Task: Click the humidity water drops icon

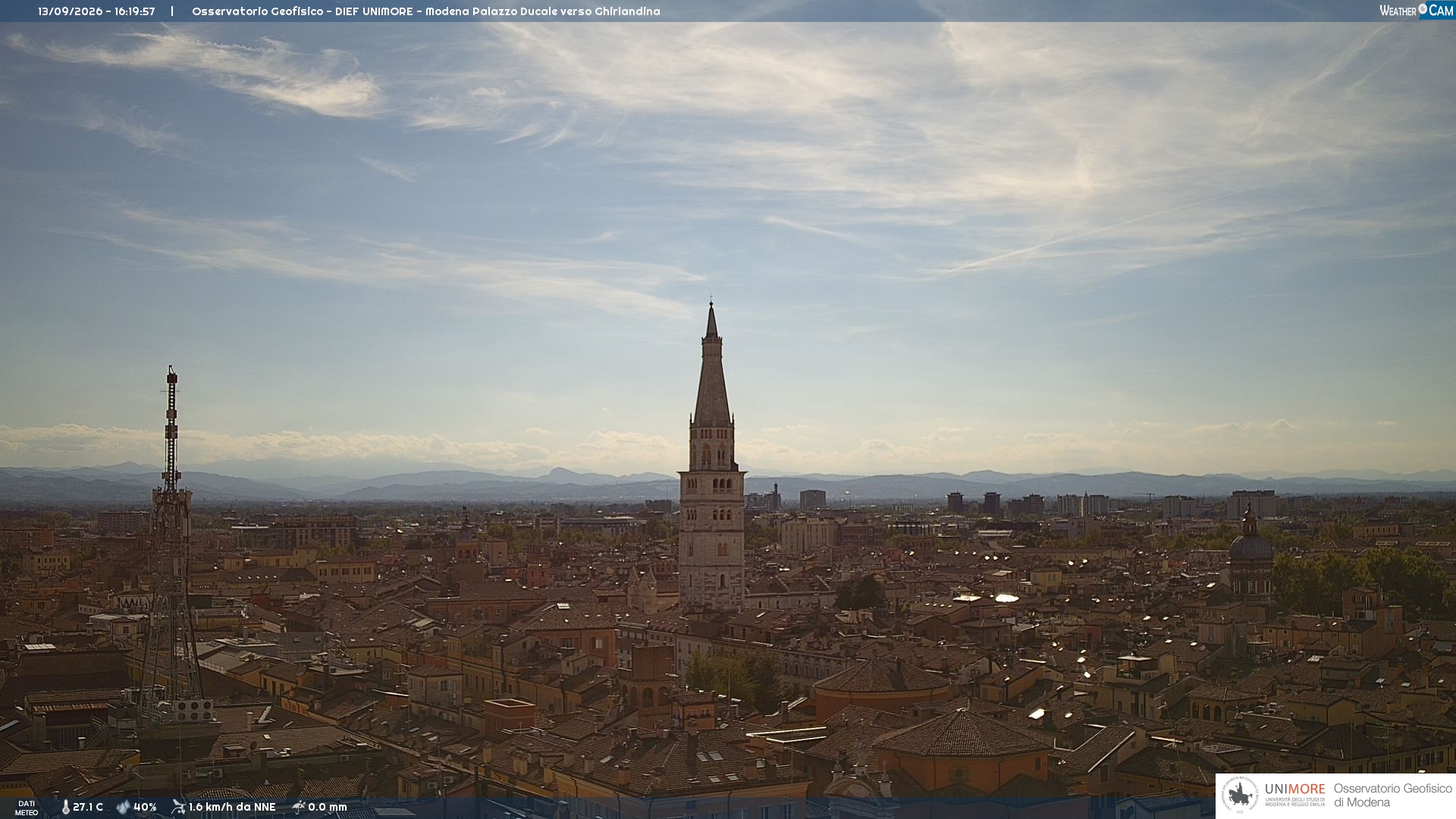Action: pyautogui.click(x=123, y=807)
